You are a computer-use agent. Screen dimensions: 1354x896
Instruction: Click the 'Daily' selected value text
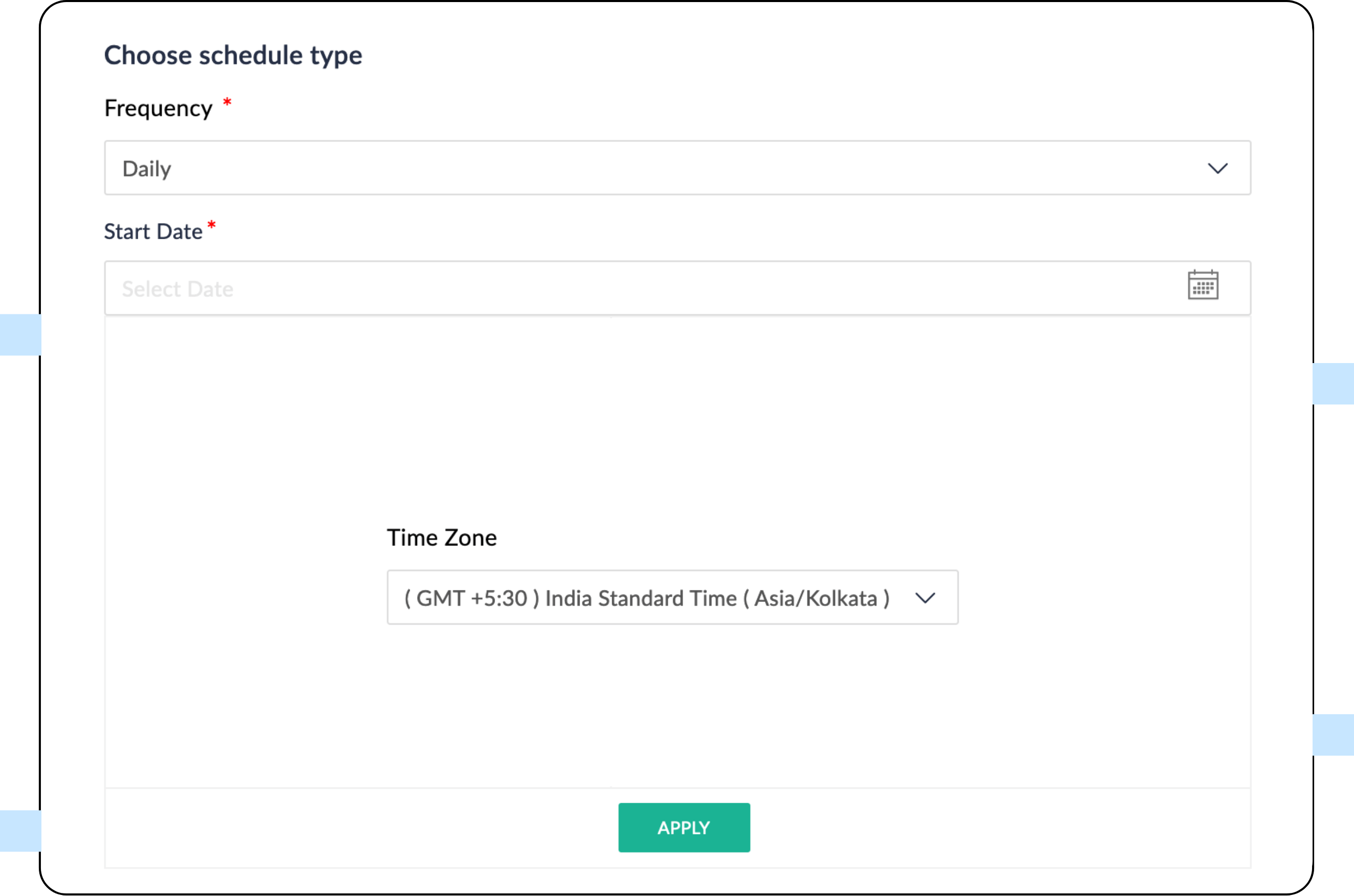147,169
